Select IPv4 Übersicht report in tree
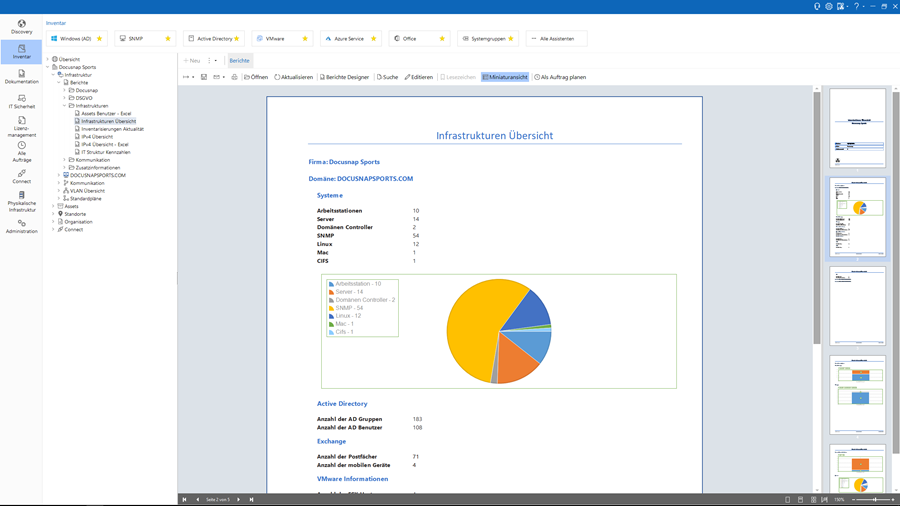This screenshot has width=900, height=506. [97, 137]
